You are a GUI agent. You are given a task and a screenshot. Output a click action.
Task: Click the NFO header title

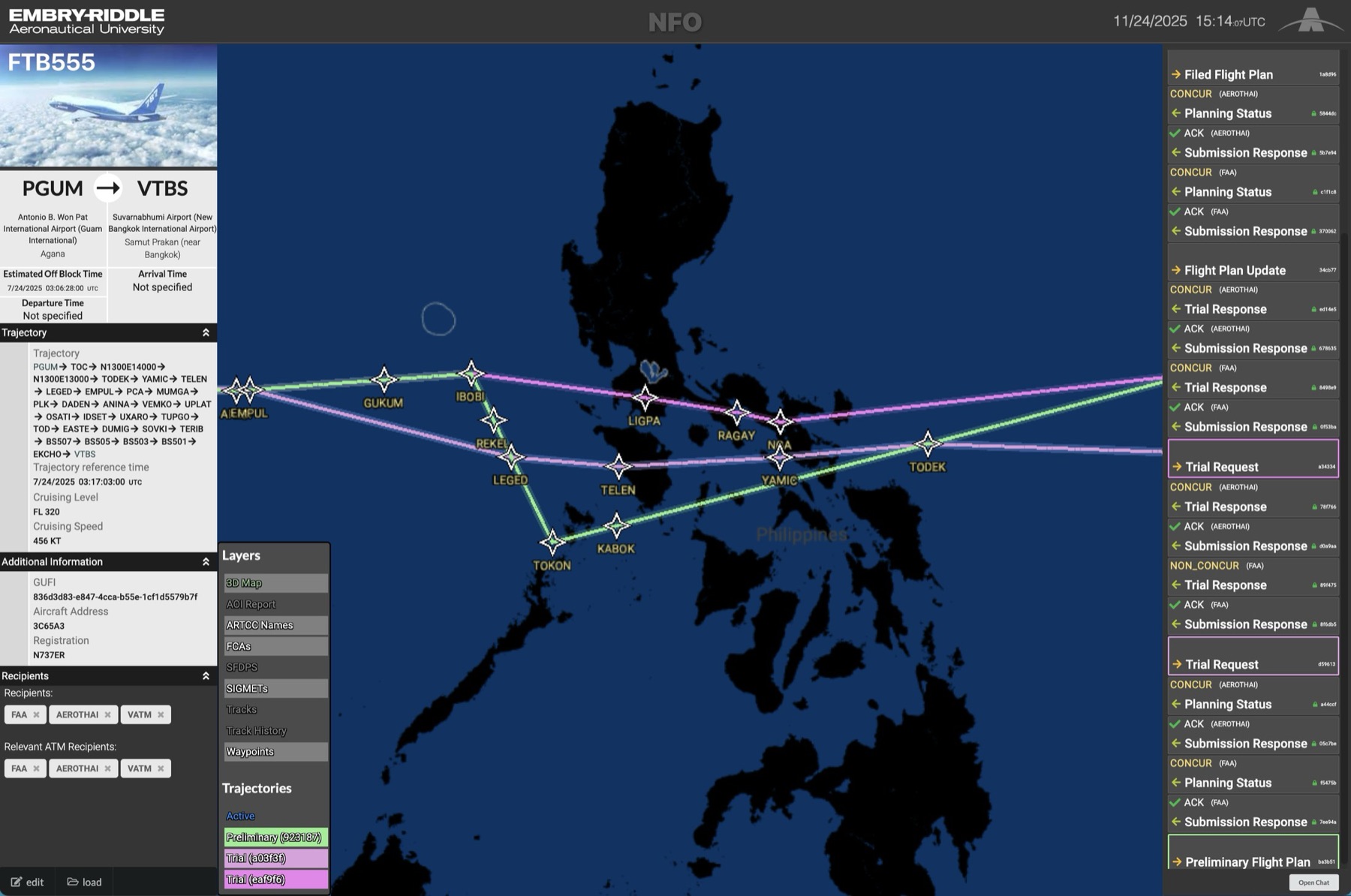[x=675, y=22]
